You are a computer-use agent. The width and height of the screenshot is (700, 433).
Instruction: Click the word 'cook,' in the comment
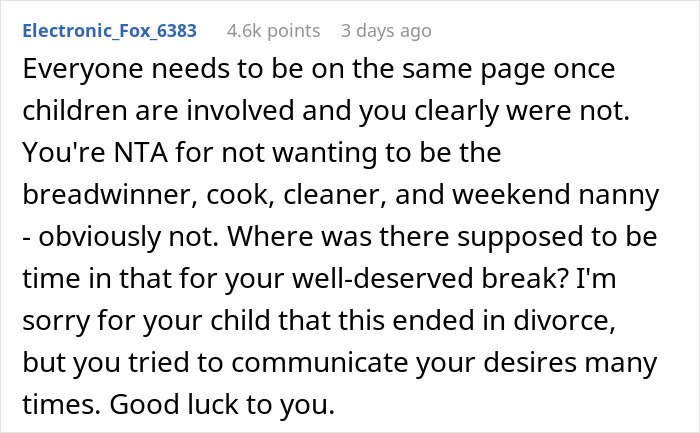(238, 197)
